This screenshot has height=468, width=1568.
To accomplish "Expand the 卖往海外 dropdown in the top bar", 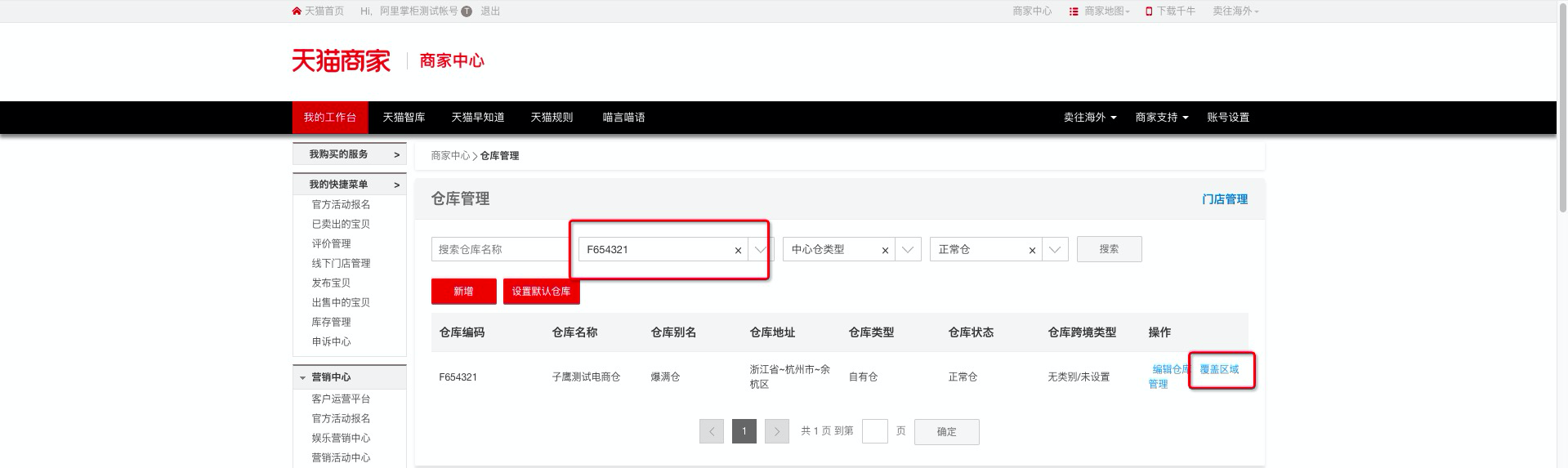I will pos(1235,11).
